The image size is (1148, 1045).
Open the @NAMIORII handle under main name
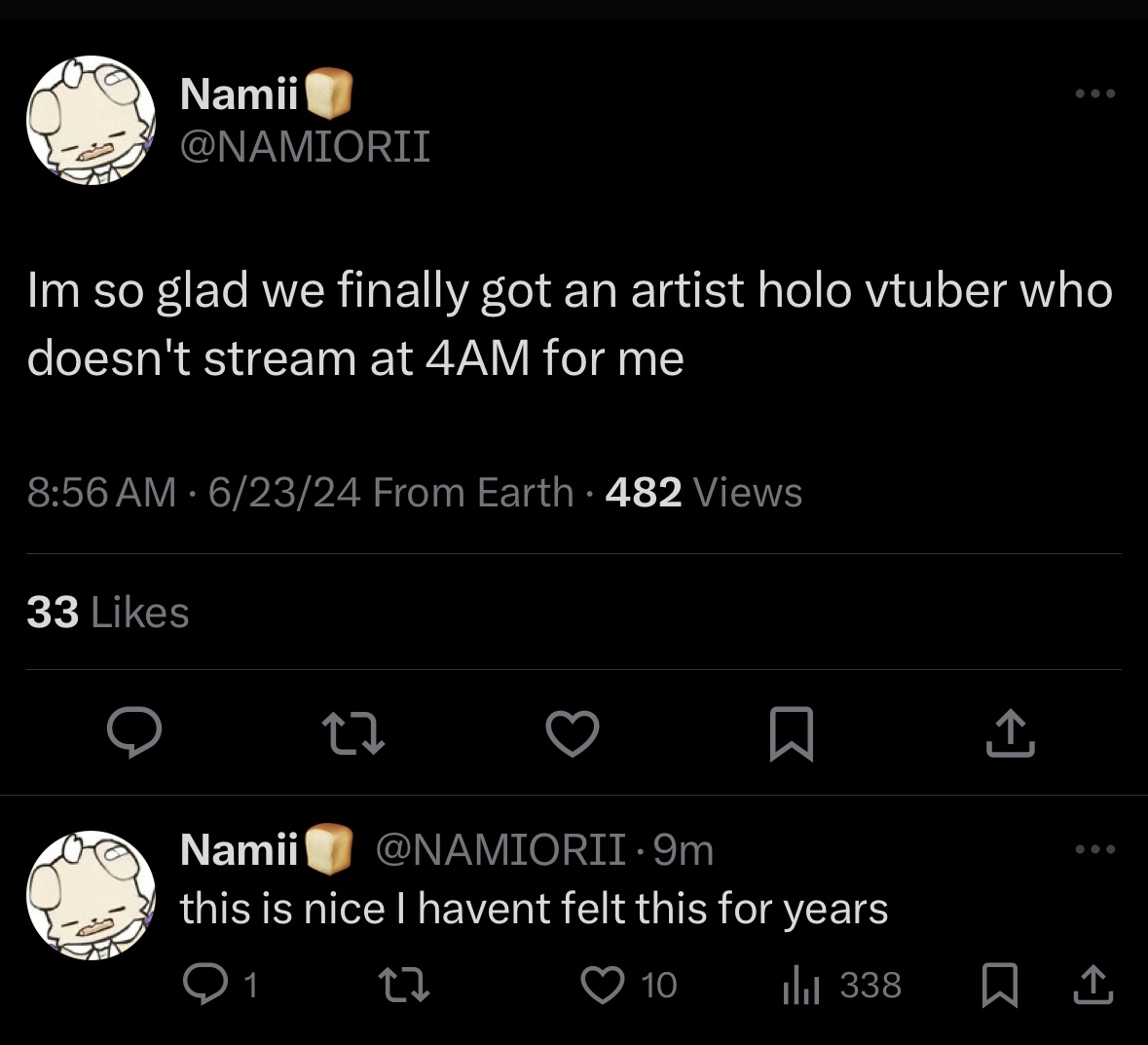tap(305, 147)
